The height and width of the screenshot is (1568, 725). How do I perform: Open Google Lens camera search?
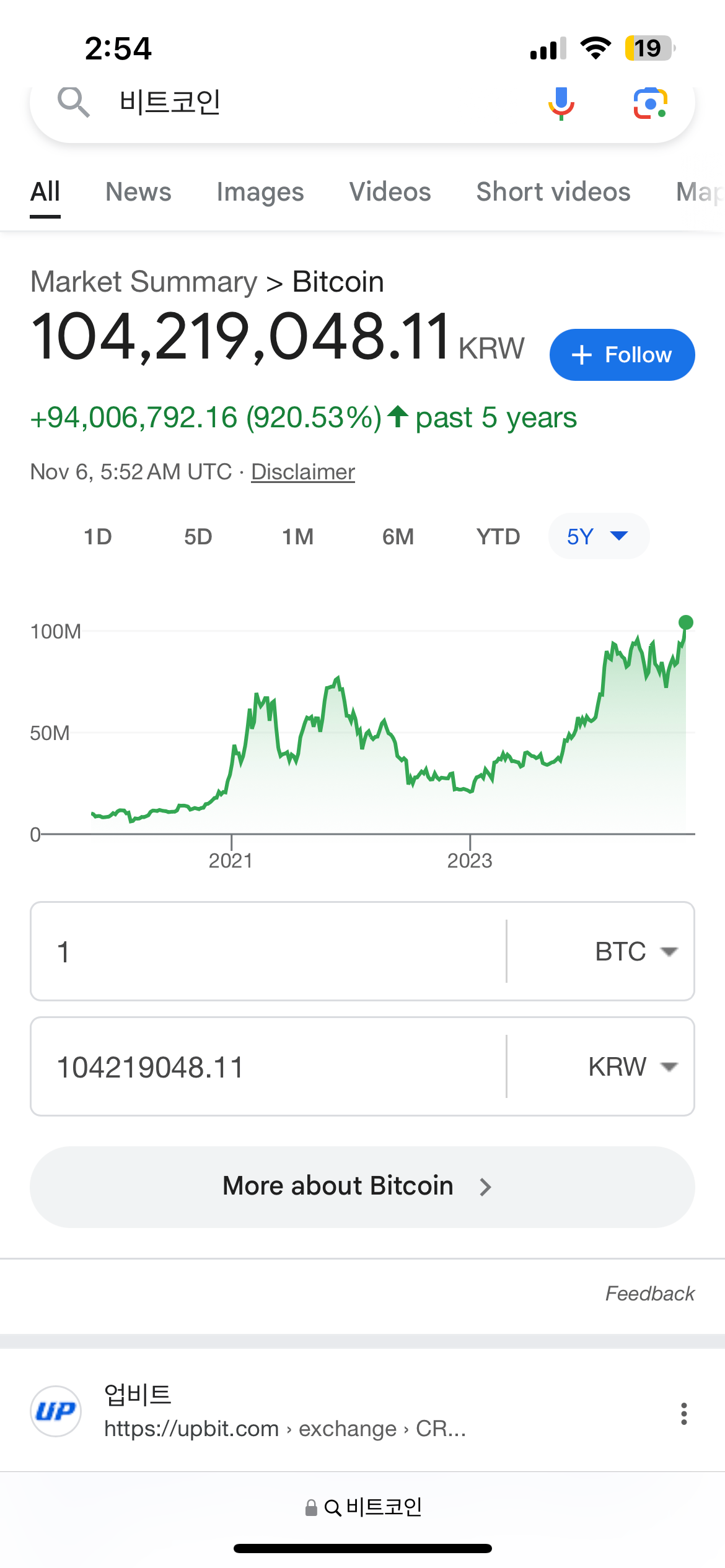[x=650, y=103]
